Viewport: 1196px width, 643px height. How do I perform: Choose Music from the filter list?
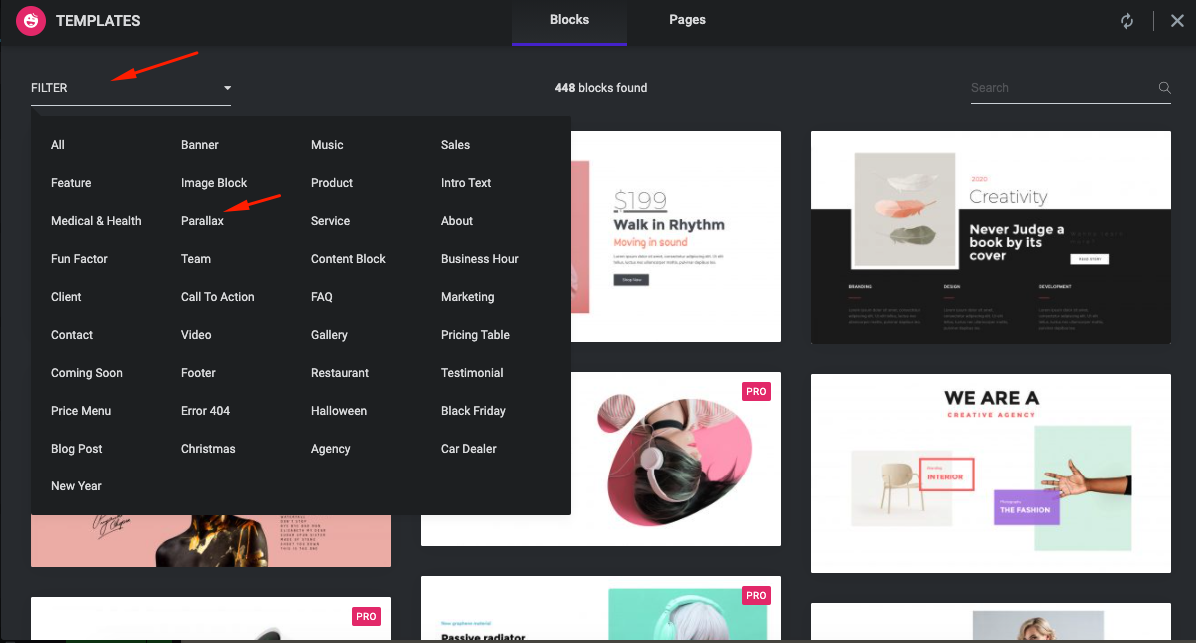(x=327, y=145)
